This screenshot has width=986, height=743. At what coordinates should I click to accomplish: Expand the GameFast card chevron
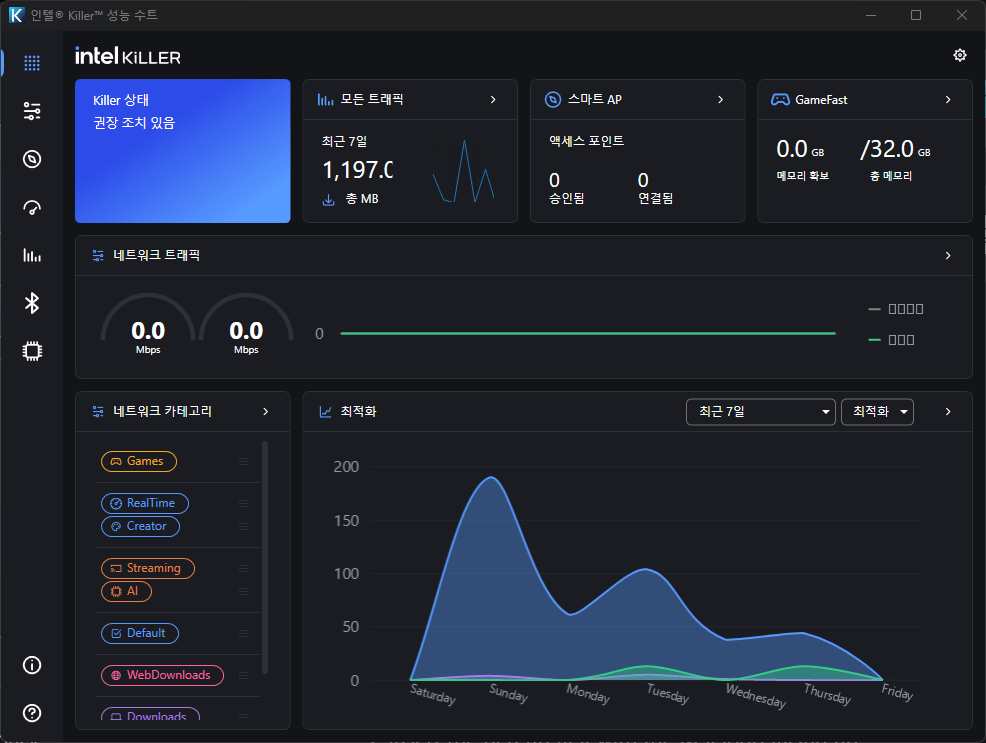(x=948, y=99)
